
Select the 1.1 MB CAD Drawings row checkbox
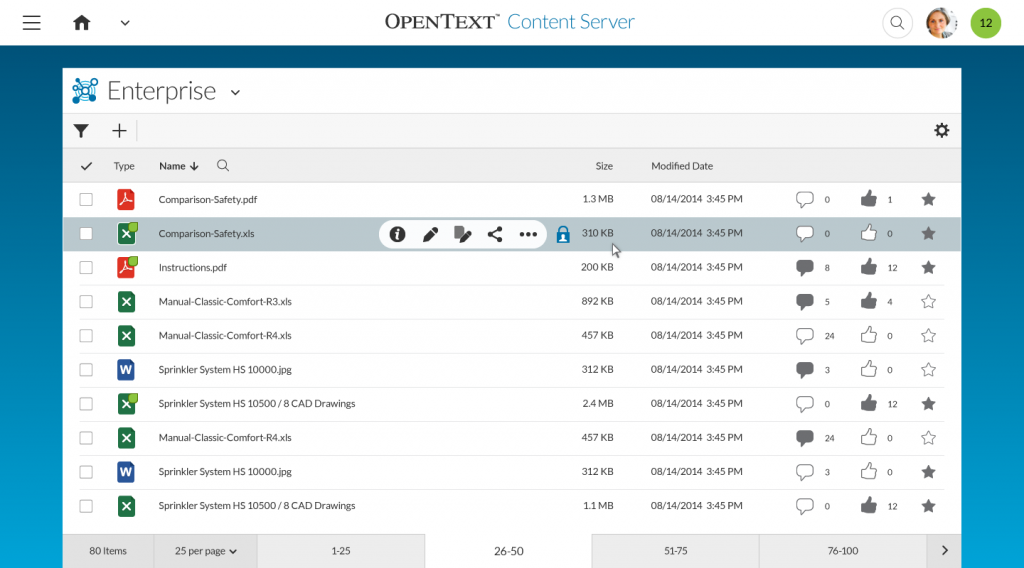86,506
